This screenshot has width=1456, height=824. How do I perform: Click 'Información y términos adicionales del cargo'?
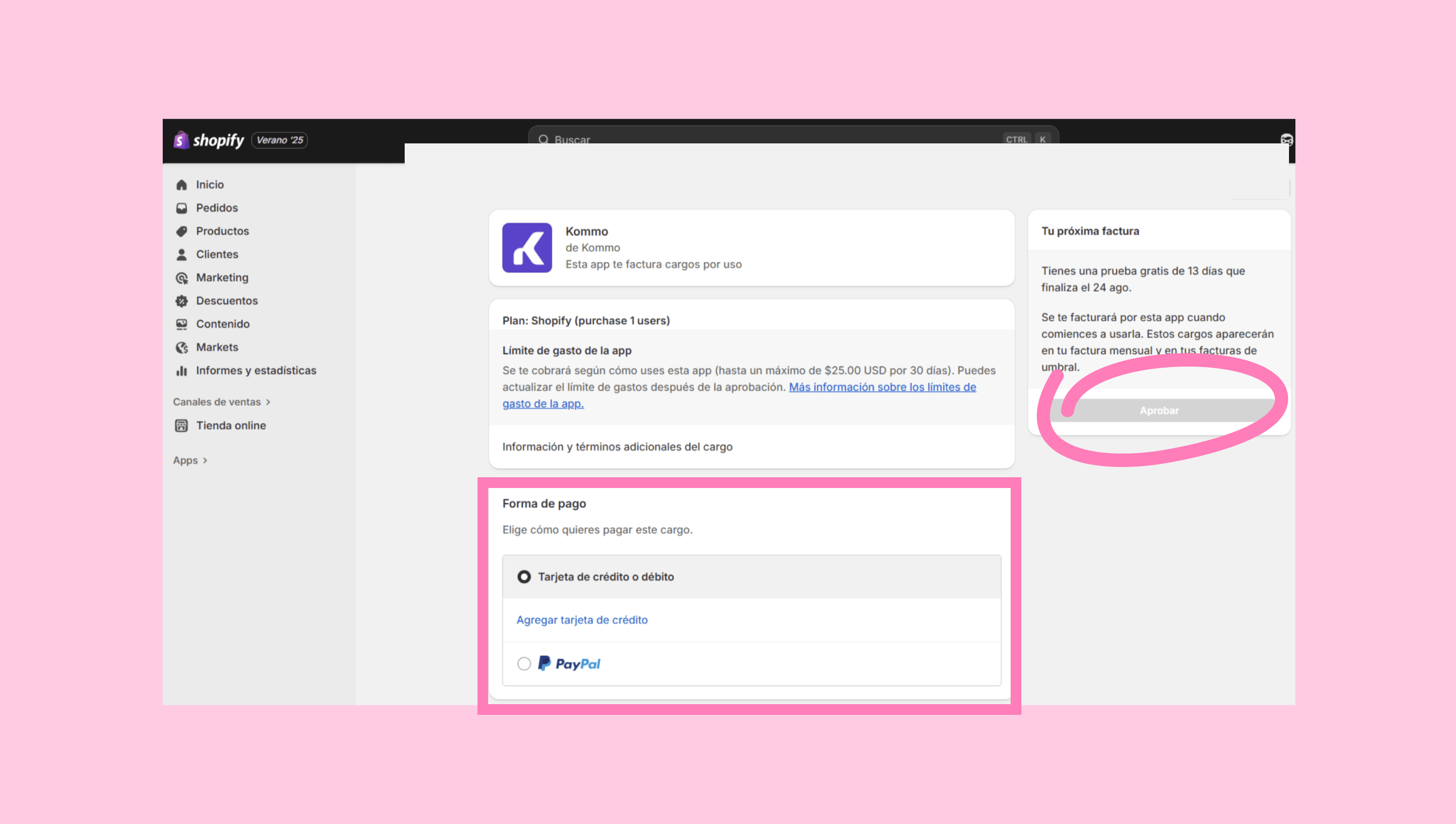pos(617,447)
